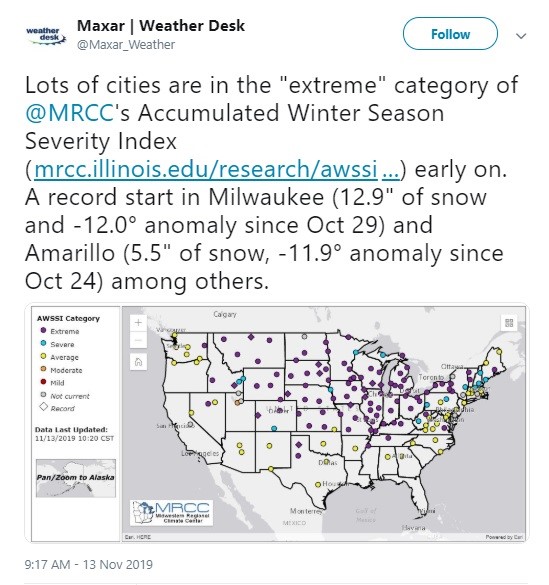
Task: Click the Follow button
Action: pyautogui.click(x=450, y=34)
